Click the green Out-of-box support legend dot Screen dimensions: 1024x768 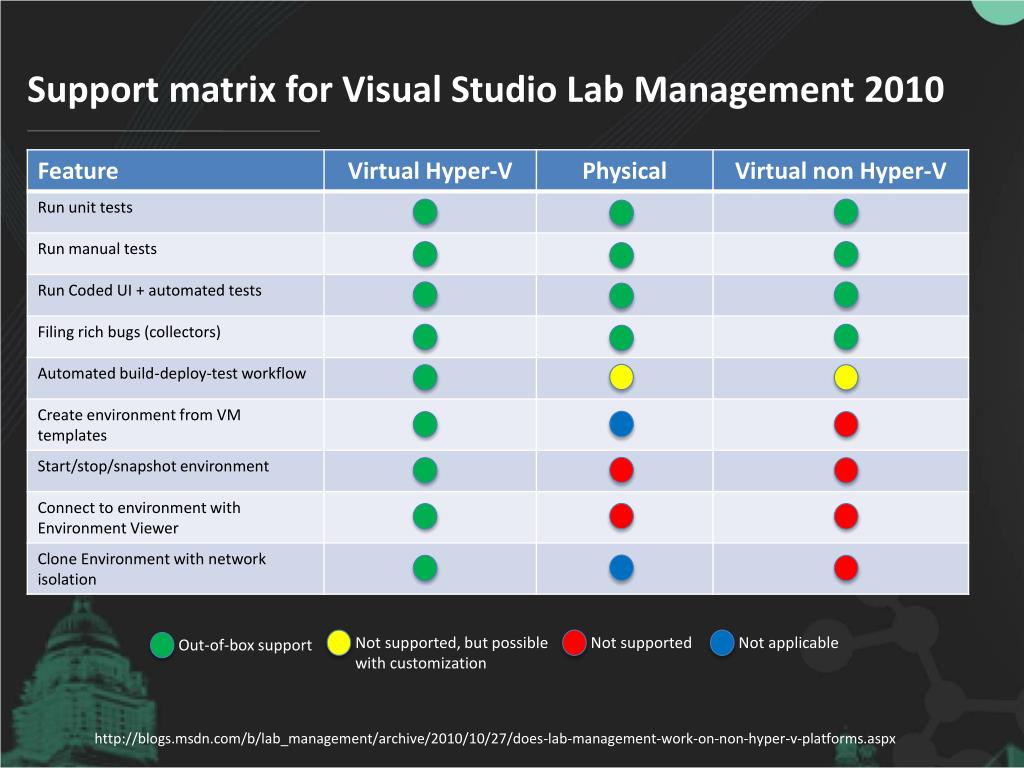tap(162, 645)
